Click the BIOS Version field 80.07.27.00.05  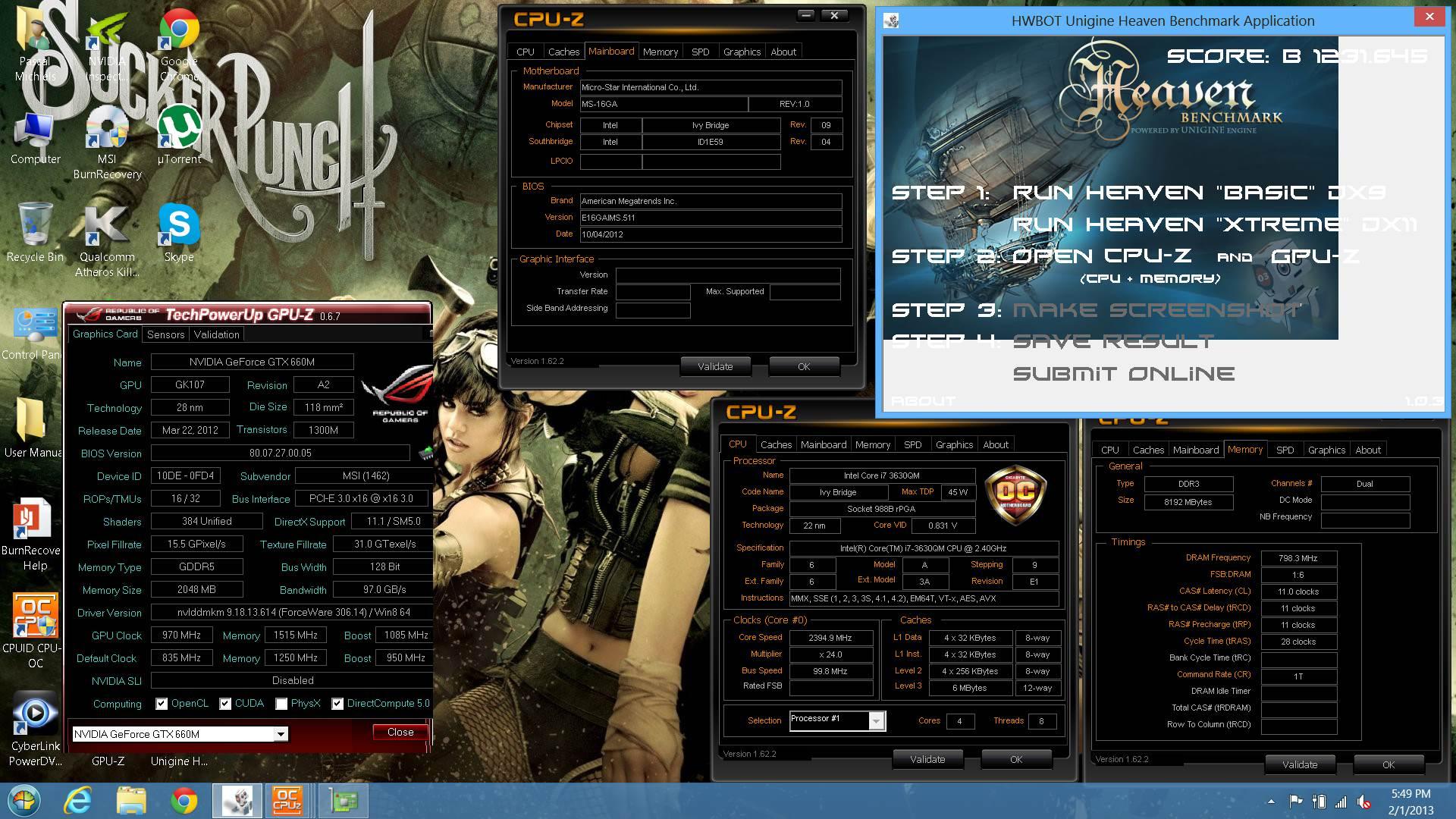pos(280,453)
